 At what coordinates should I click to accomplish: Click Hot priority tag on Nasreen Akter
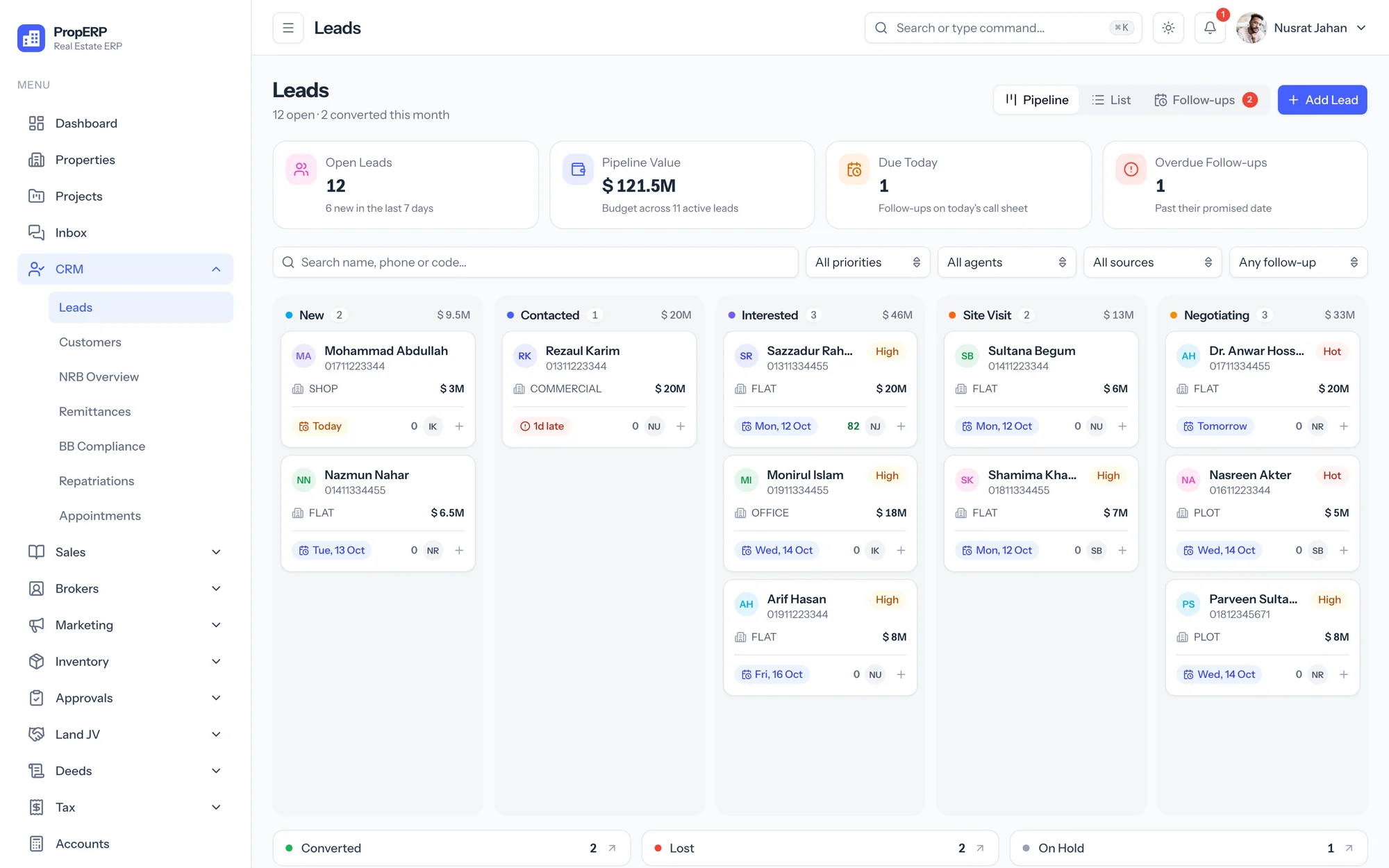coord(1331,476)
